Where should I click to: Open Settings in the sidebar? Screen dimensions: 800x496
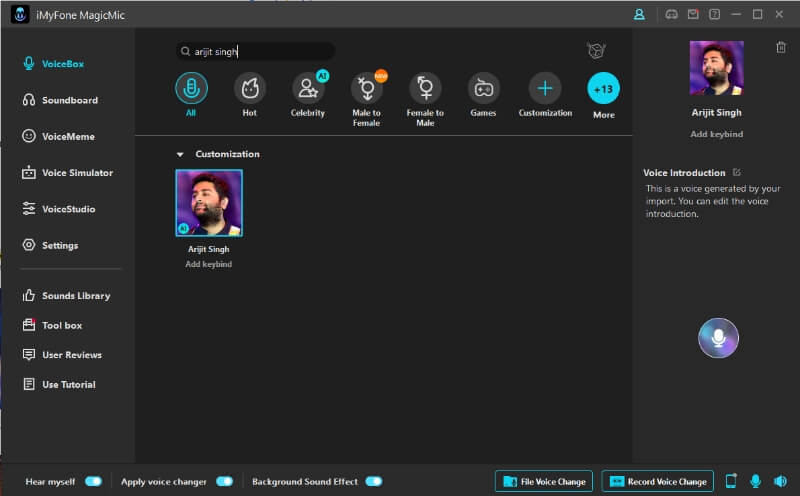(x=51, y=245)
